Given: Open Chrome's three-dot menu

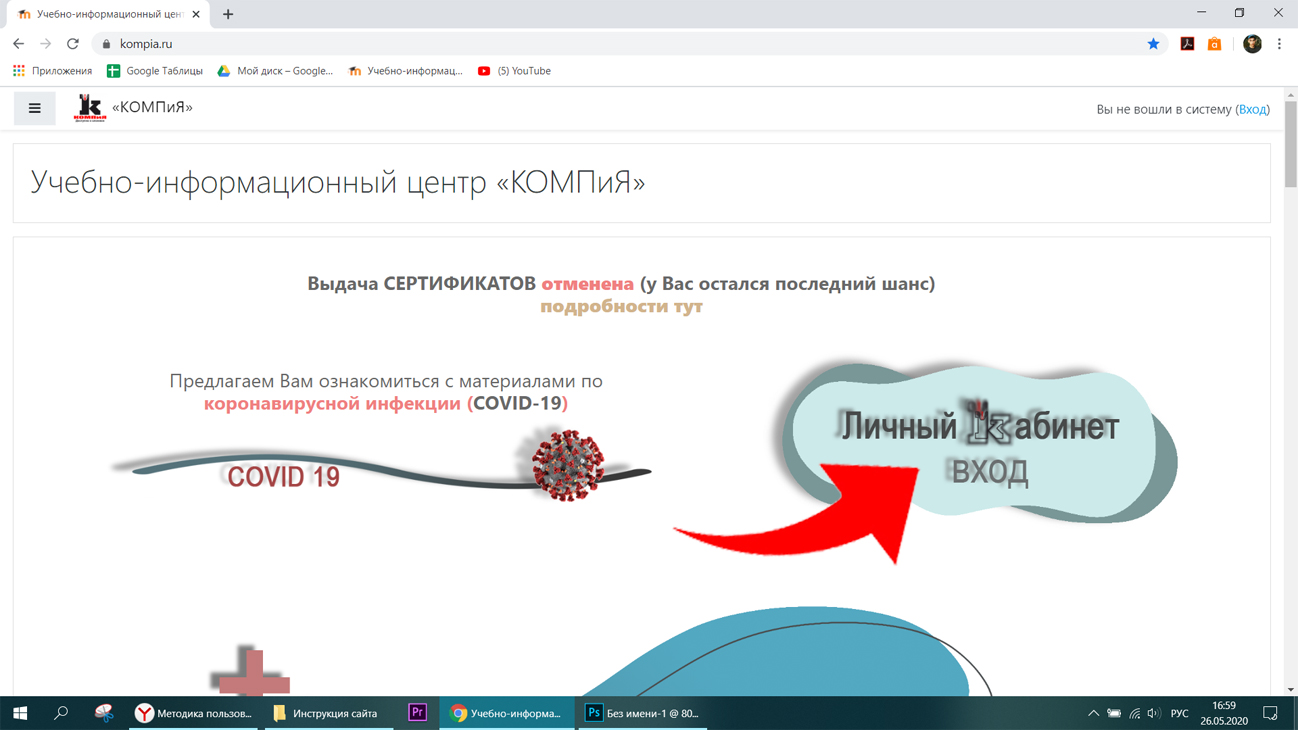Looking at the screenshot, I should pos(1279,44).
